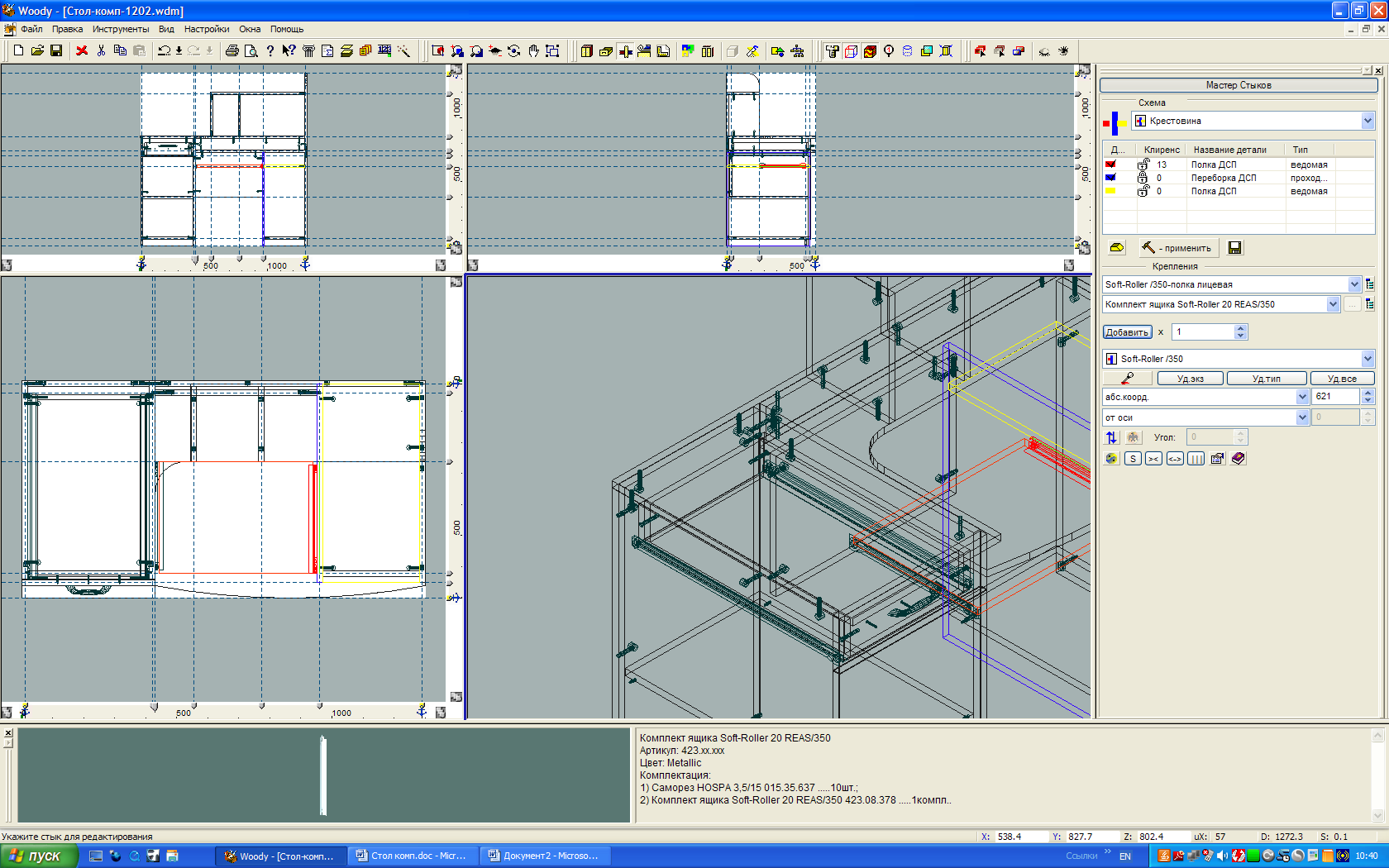Open the Правка menu
Viewport: 1389px width, 868px height.
(x=67, y=29)
